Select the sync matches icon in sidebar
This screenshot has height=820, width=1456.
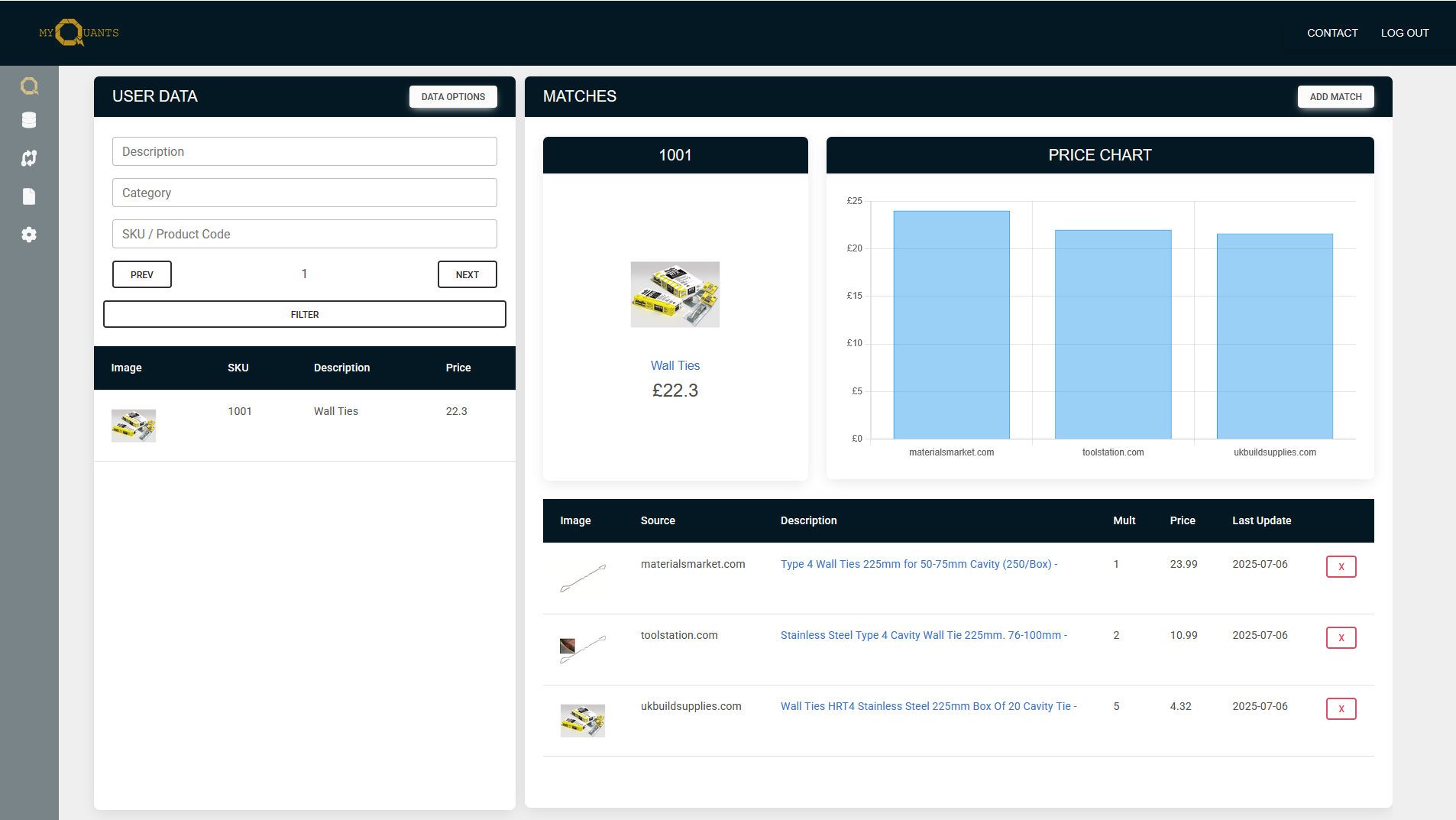click(x=29, y=158)
